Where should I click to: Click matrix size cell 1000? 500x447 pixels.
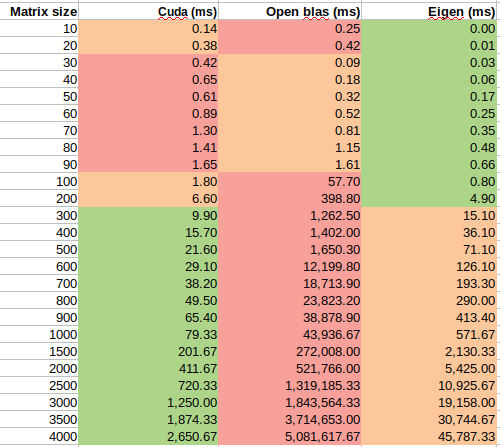click(39, 335)
